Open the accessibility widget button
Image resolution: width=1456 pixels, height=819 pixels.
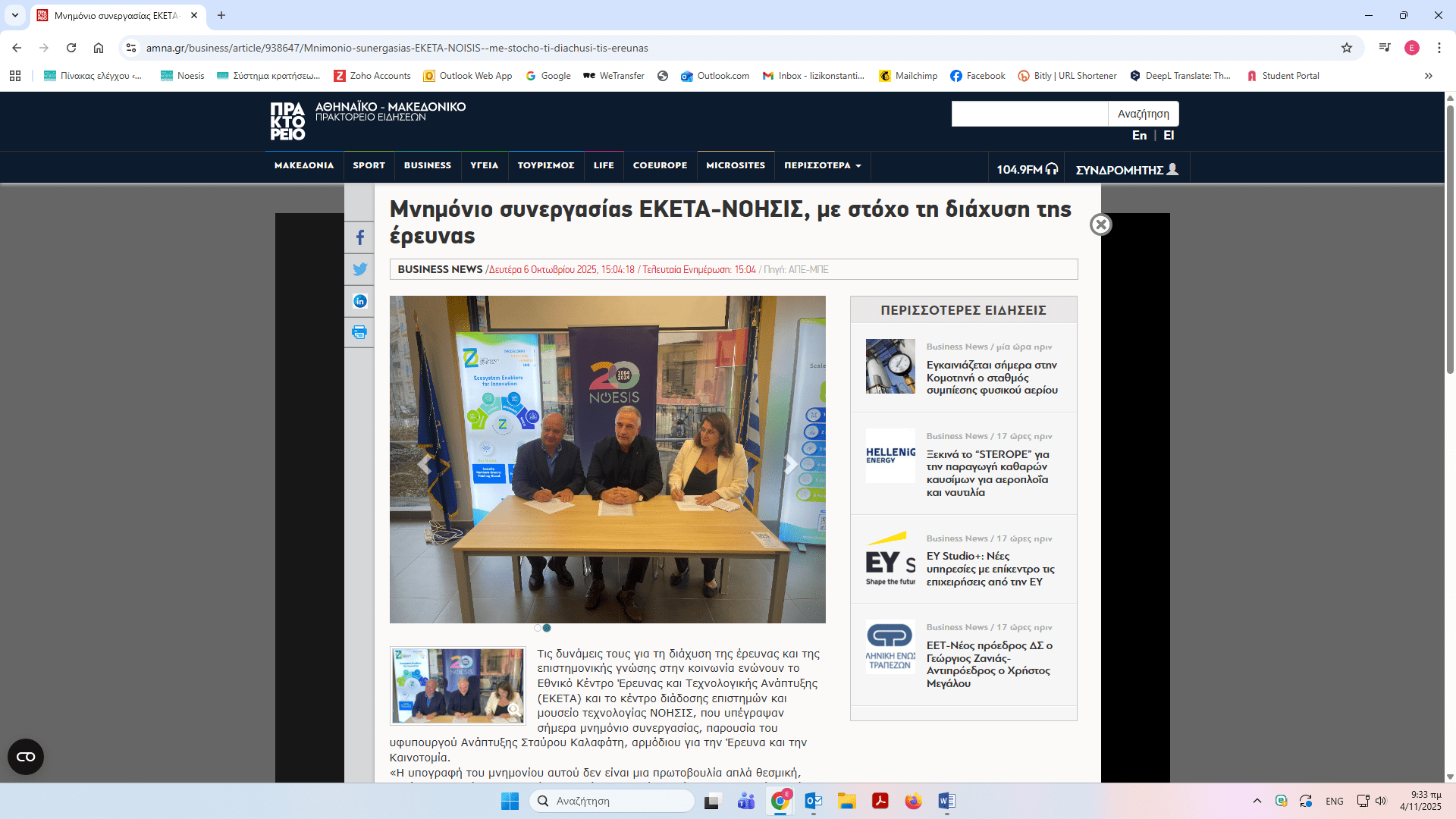(x=26, y=756)
